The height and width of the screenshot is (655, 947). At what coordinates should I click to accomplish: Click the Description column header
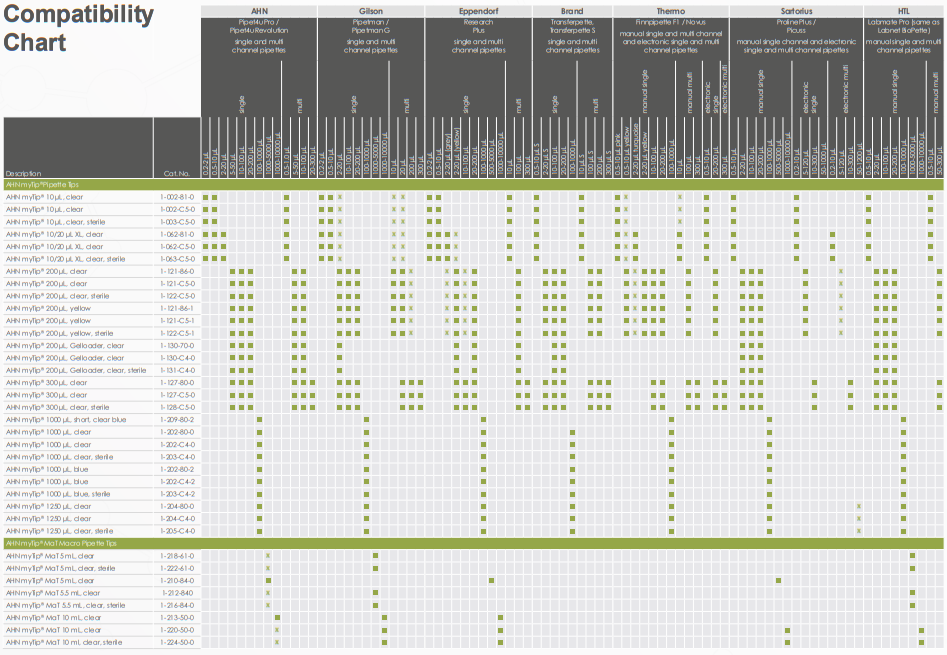click(x=24, y=173)
